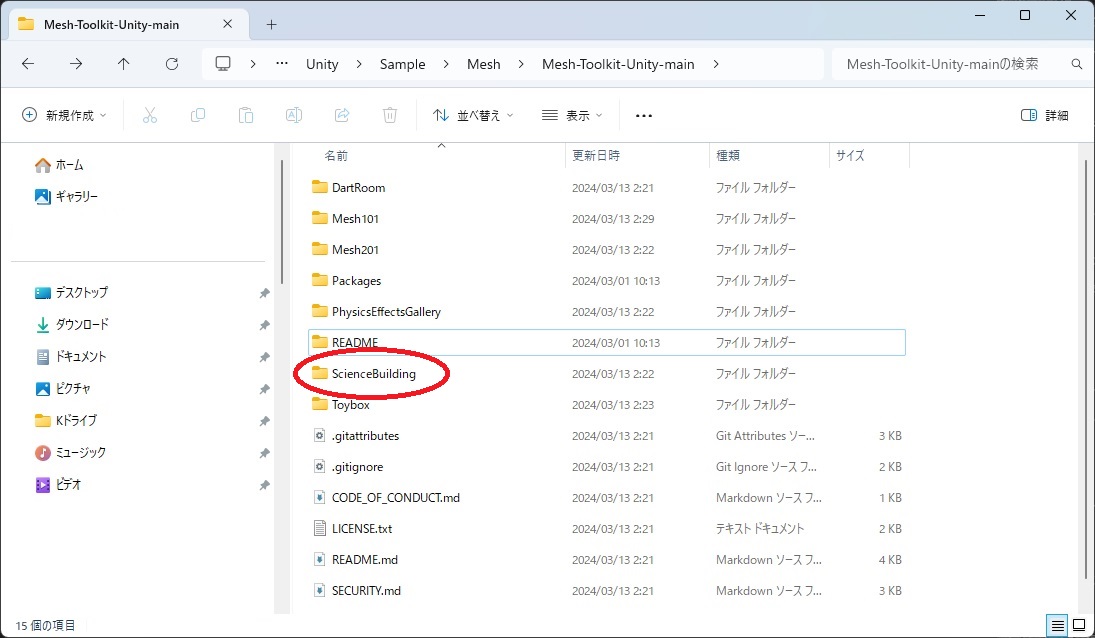Go forward with the forward arrow

pos(76,64)
